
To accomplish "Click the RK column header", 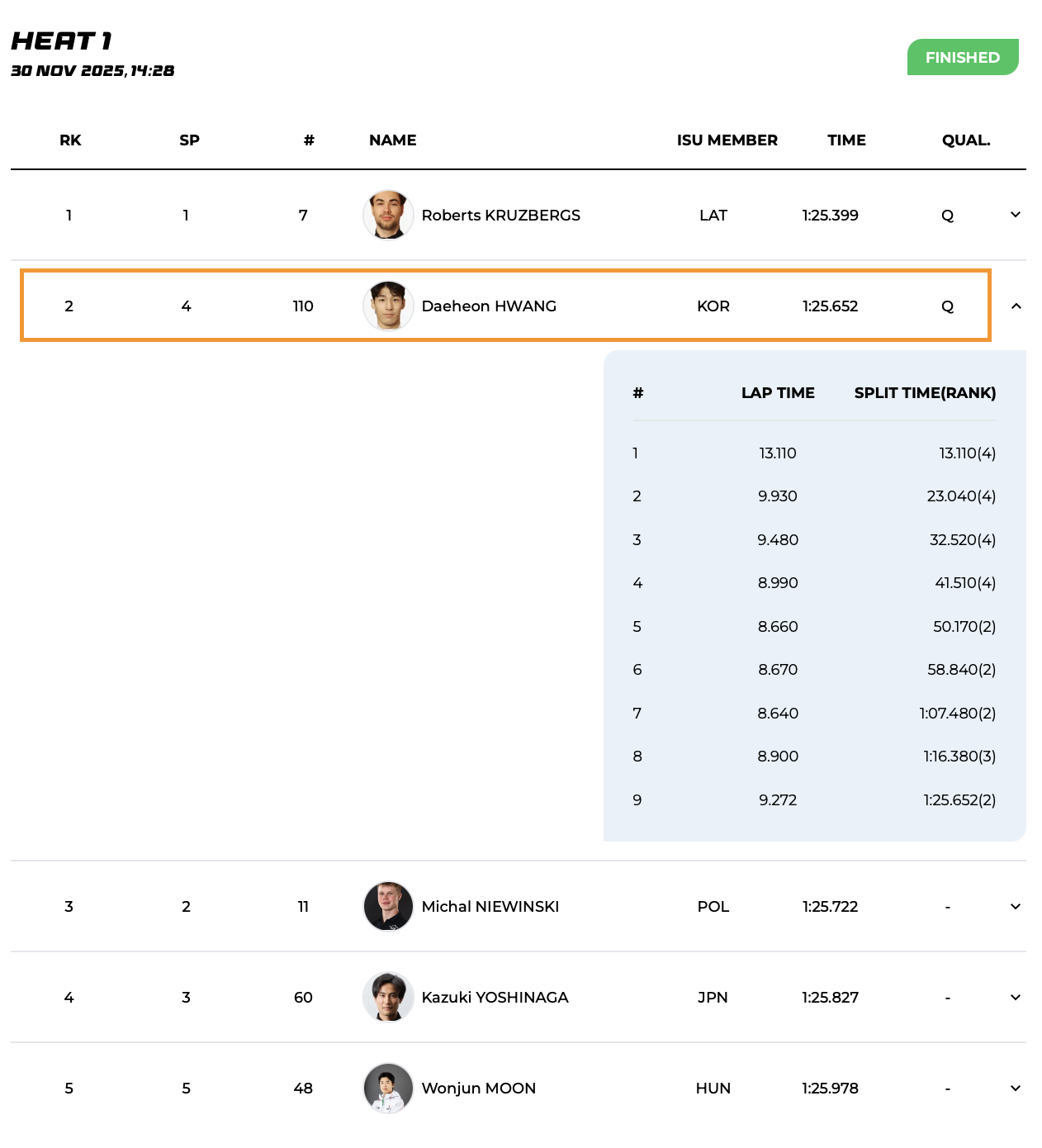I will point(70,140).
